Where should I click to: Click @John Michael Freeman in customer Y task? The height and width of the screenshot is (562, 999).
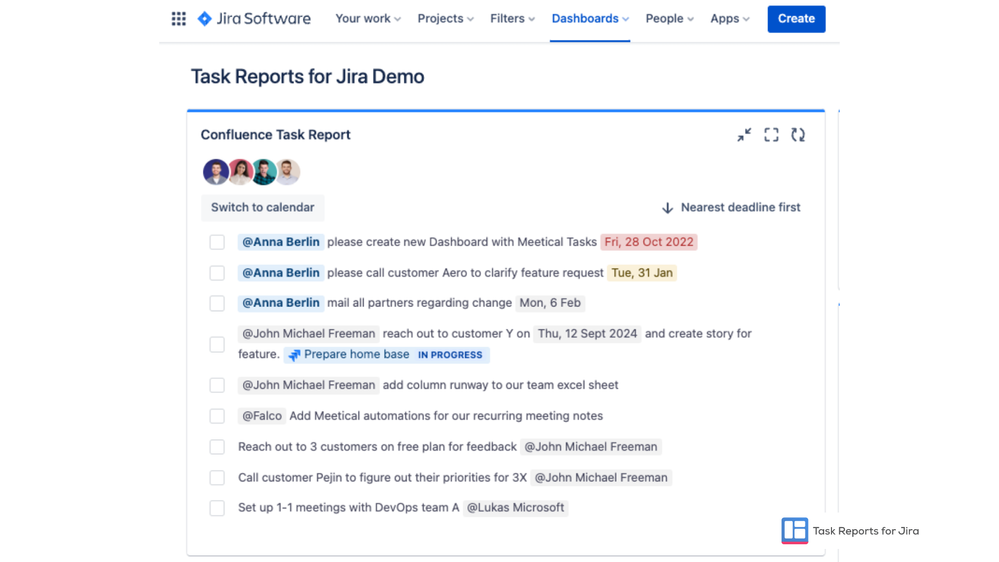(309, 334)
